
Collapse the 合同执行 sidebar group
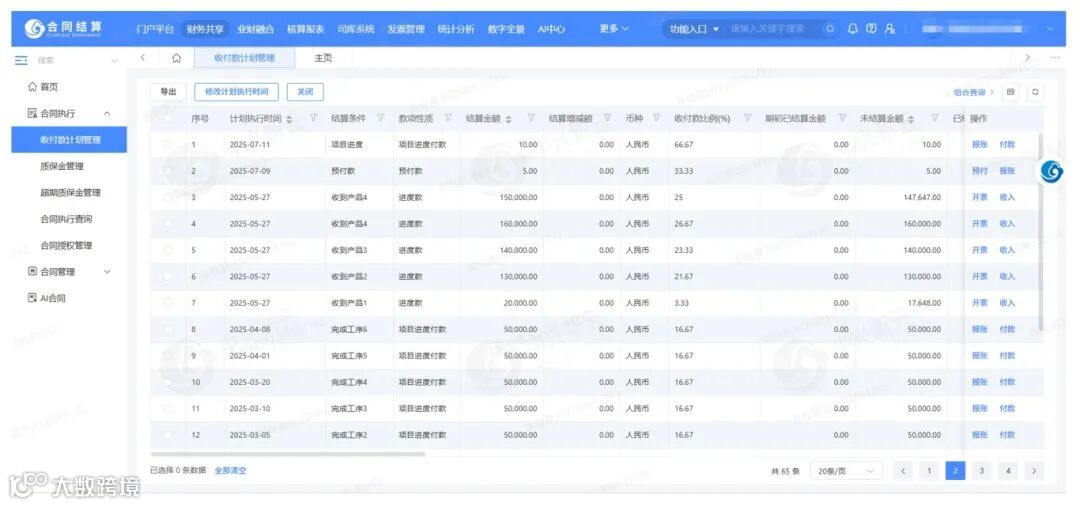coord(107,114)
